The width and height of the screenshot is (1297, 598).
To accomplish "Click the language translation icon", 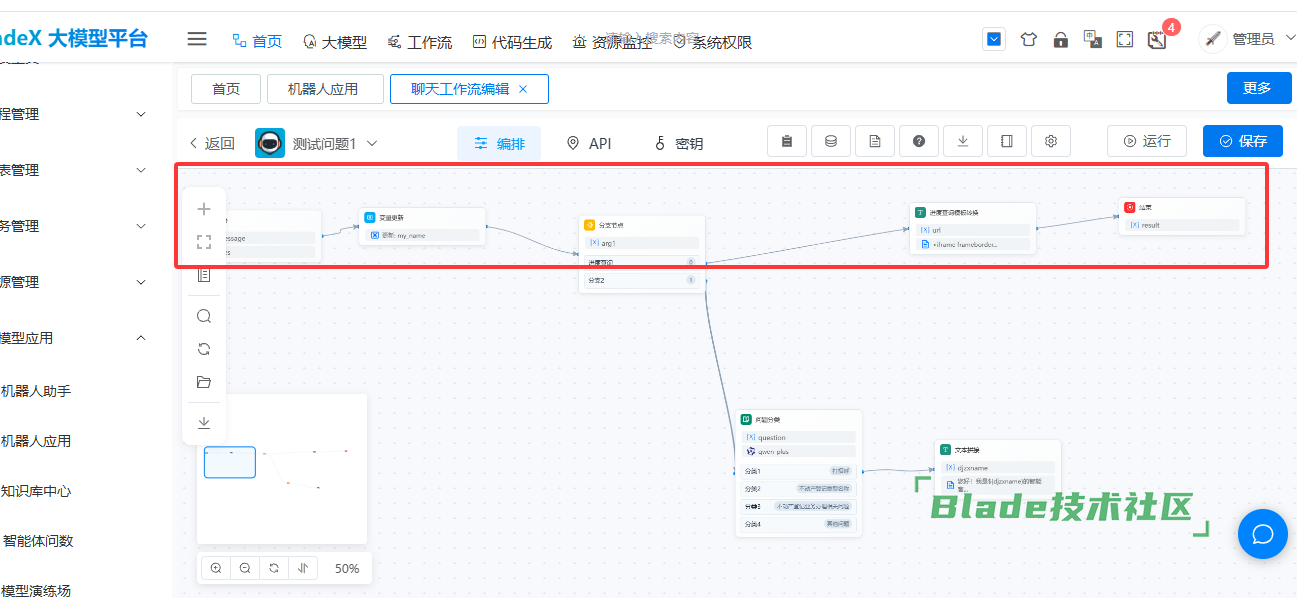I will click(1092, 40).
